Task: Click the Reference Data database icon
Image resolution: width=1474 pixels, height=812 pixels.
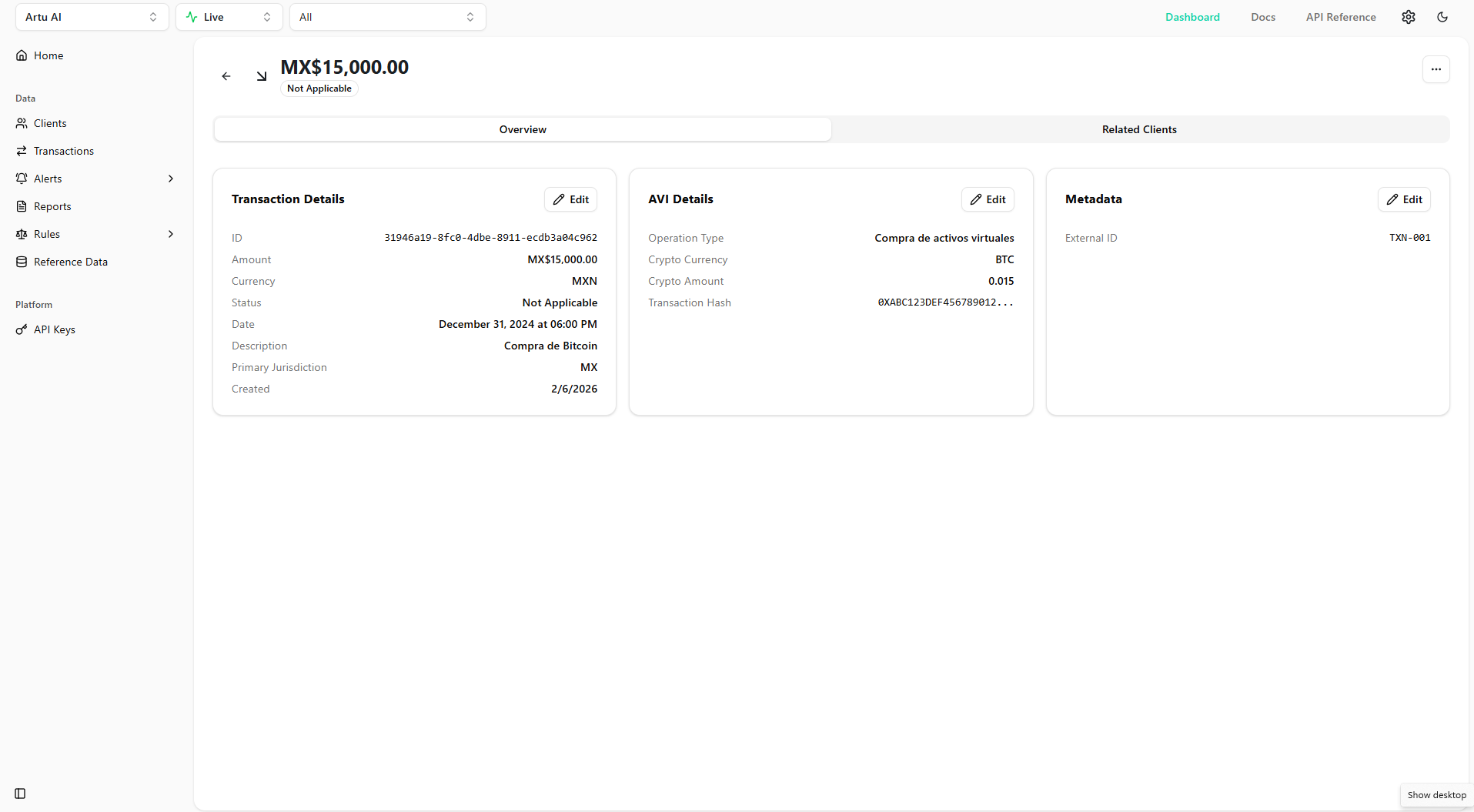Action: (22, 262)
